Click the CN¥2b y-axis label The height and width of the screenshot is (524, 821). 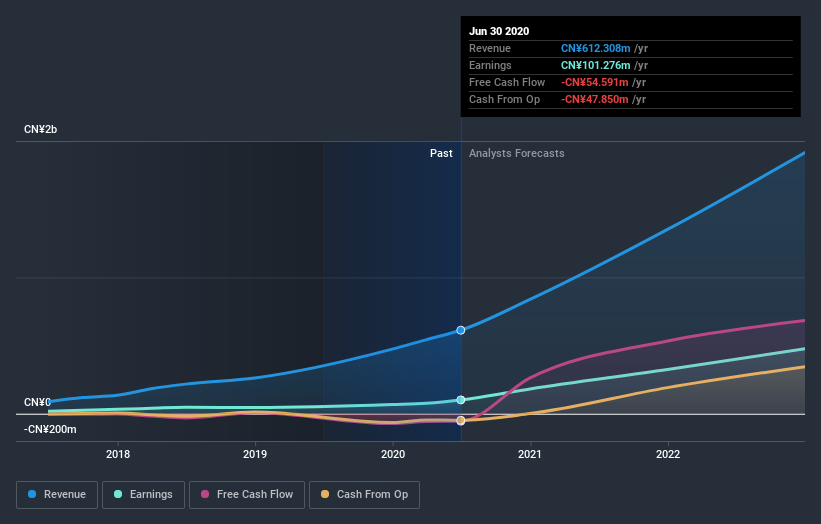click(40, 129)
